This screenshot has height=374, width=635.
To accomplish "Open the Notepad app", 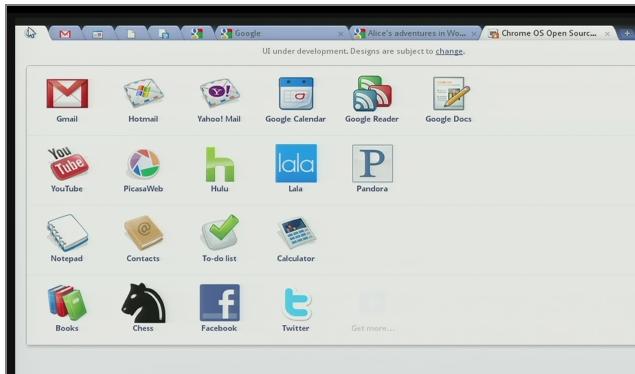I will tap(67, 233).
